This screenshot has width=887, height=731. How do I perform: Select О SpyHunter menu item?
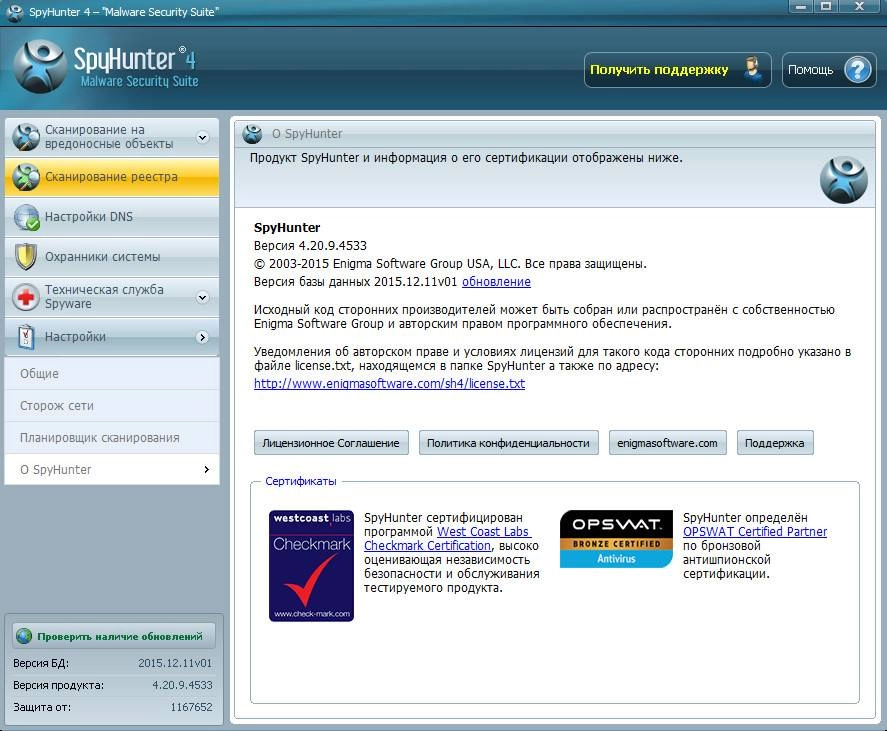pyautogui.click(x=112, y=470)
